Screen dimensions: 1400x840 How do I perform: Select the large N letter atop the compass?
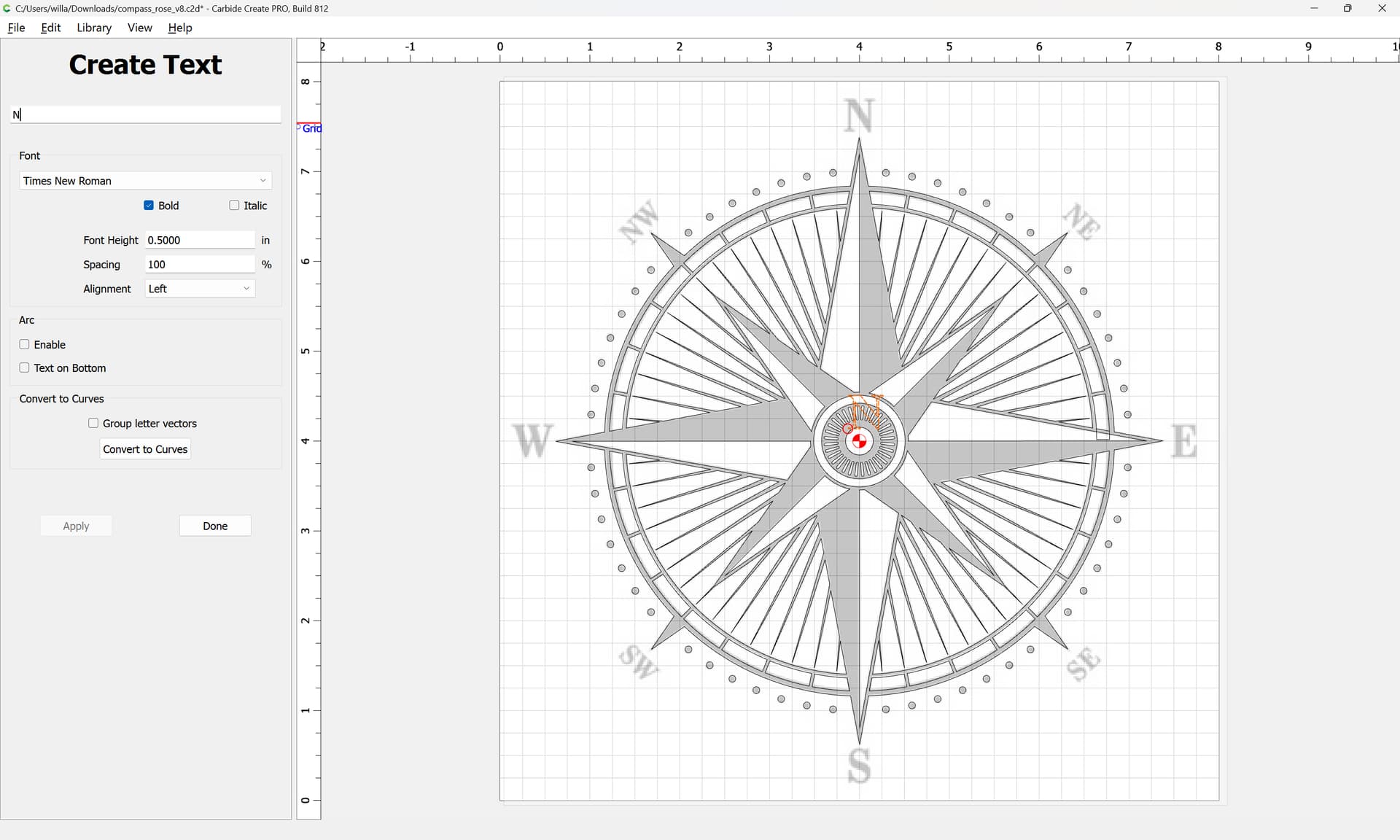pyautogui.click(x=859, y=115)
